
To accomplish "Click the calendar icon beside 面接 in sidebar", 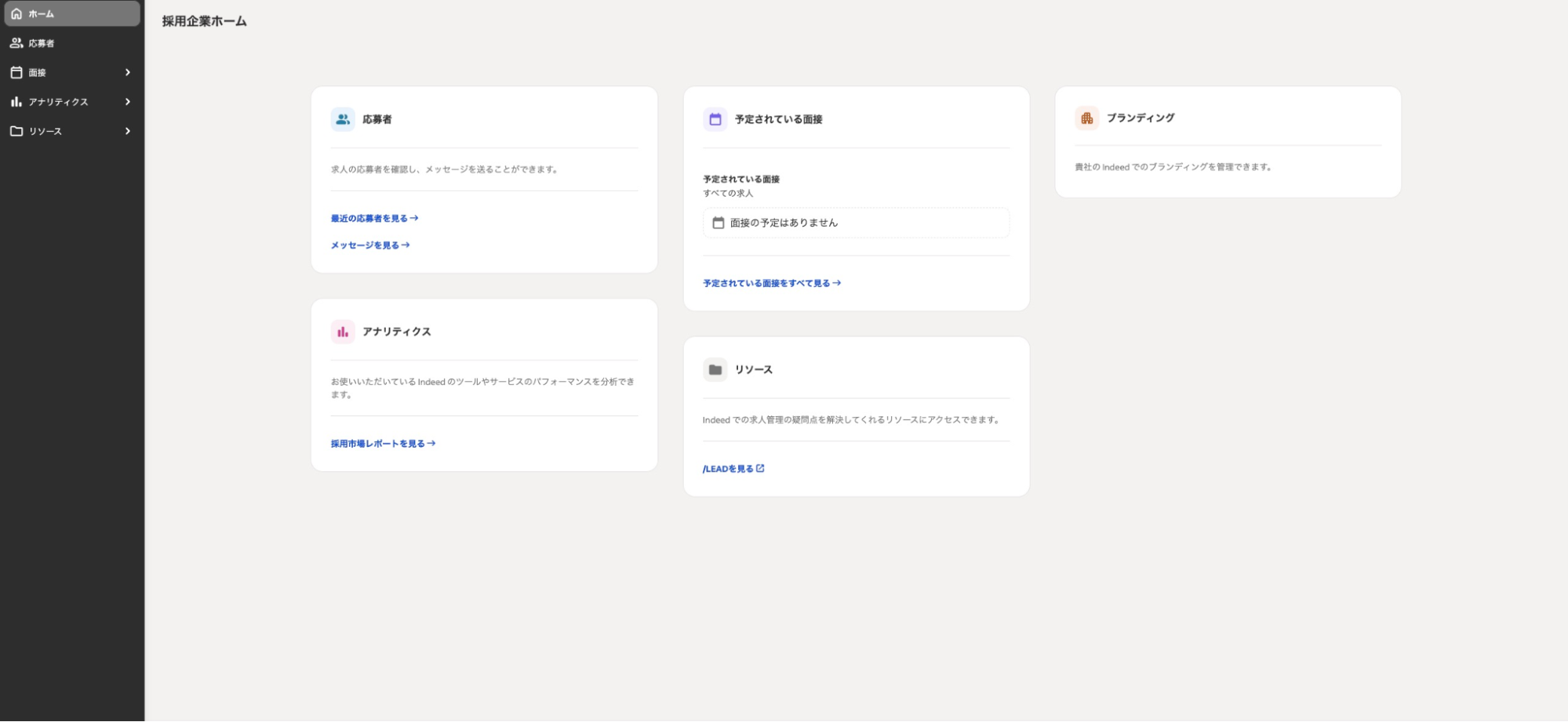I will [x=16, y=72].
